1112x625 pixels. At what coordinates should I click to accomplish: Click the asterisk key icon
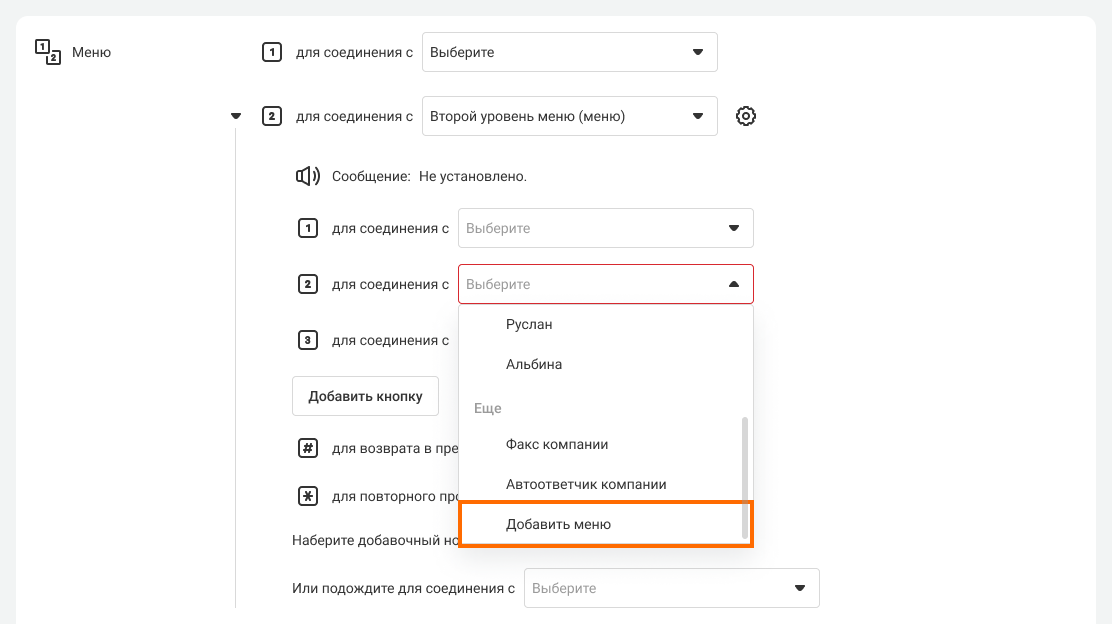click(308, 496)
